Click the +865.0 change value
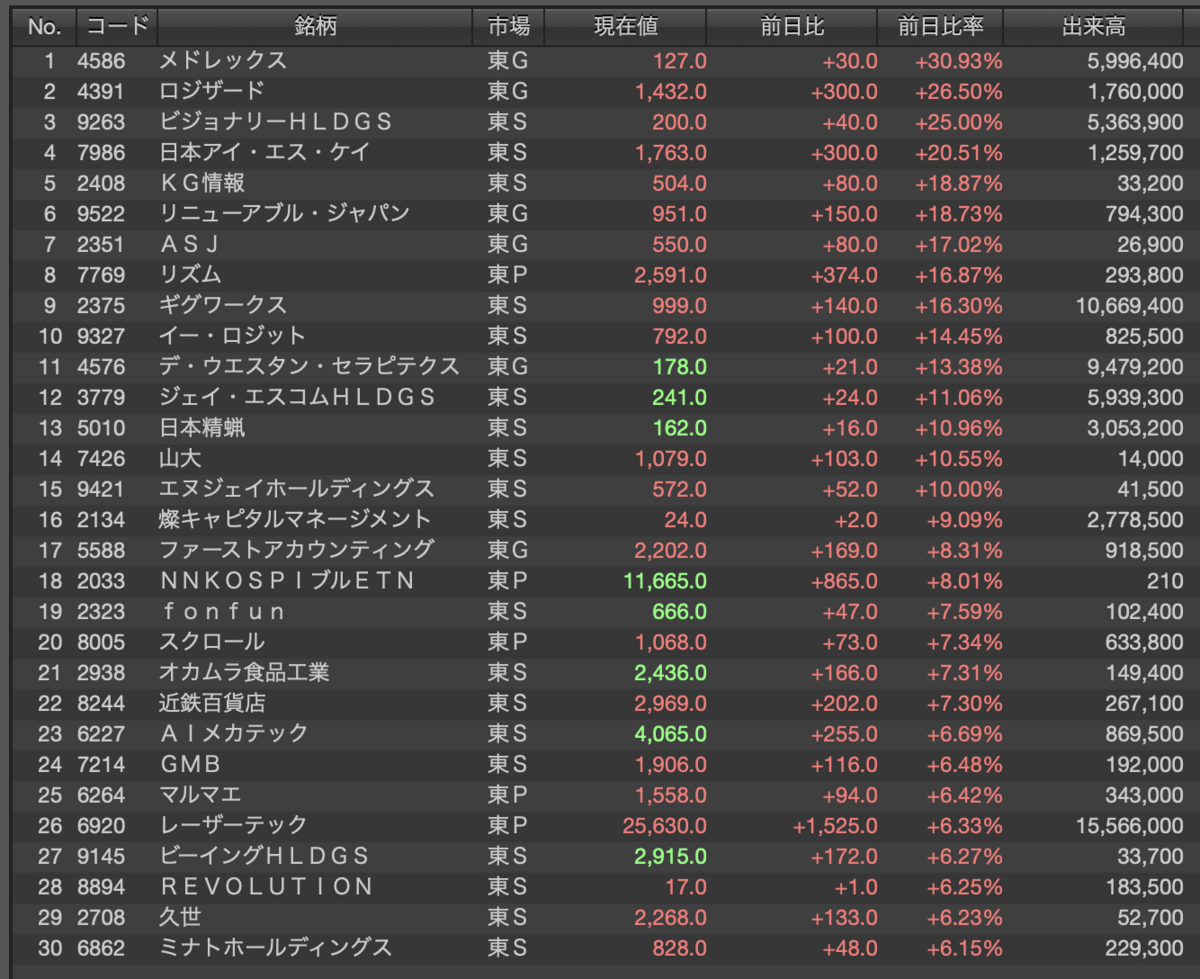Screen dimensions: 1200x979 click(x=845, y=581)
